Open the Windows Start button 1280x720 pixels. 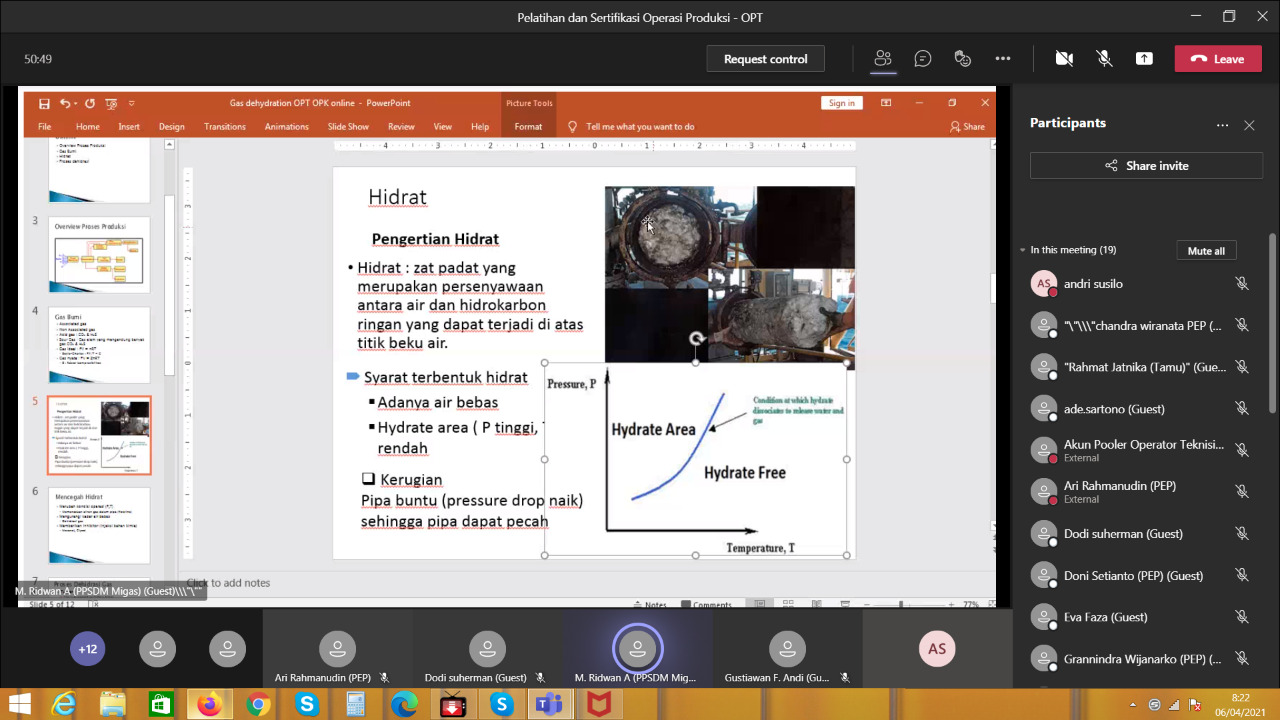[19, 704]
